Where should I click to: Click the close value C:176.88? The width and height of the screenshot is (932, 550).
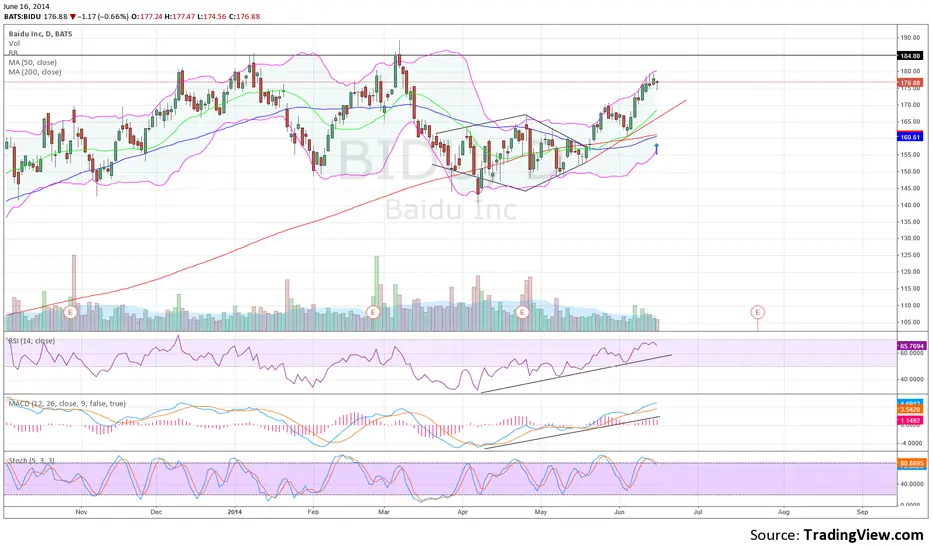coord(244,17)
